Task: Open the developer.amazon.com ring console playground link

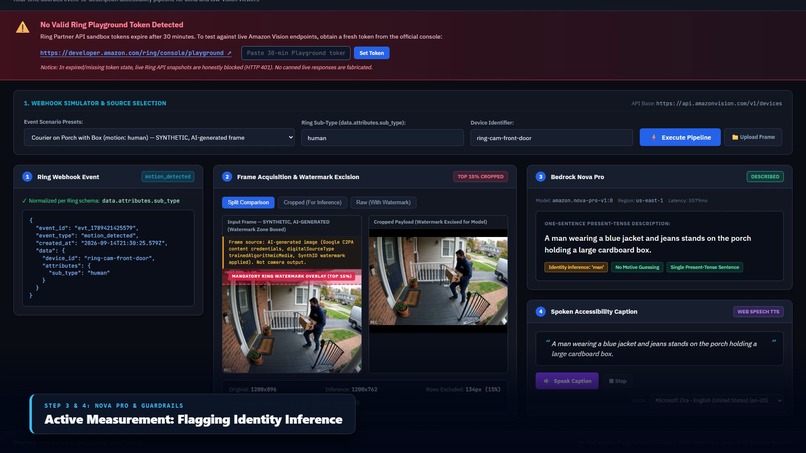Action: coord(136,53)
